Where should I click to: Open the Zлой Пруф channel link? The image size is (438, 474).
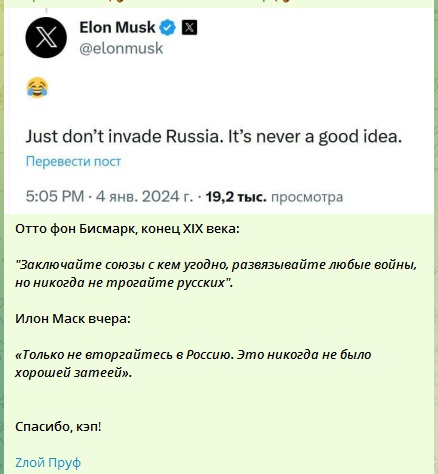[48, 463]
